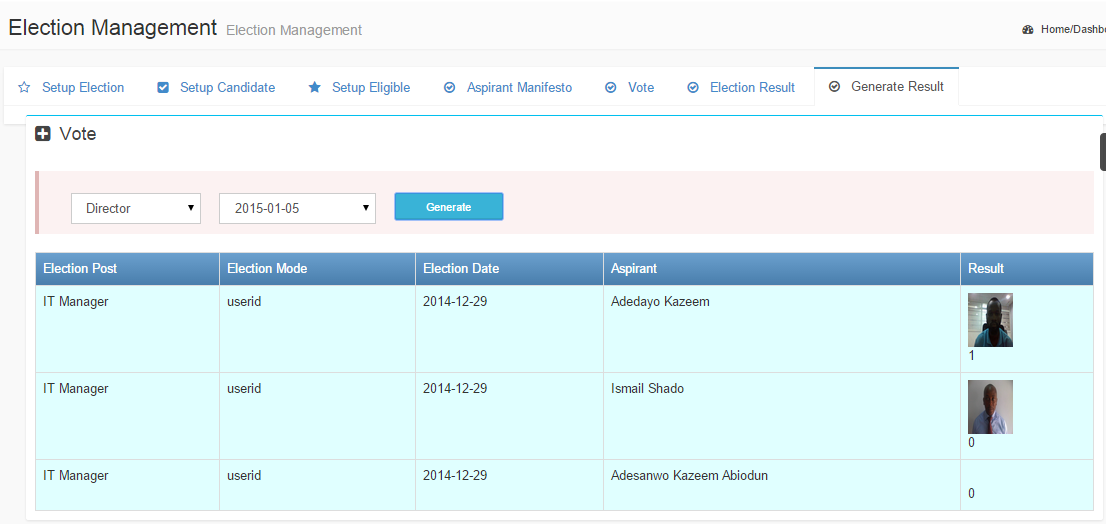Click the star icon beside Setup Election
1106x524 pixels.
click(x=24, y=88)
